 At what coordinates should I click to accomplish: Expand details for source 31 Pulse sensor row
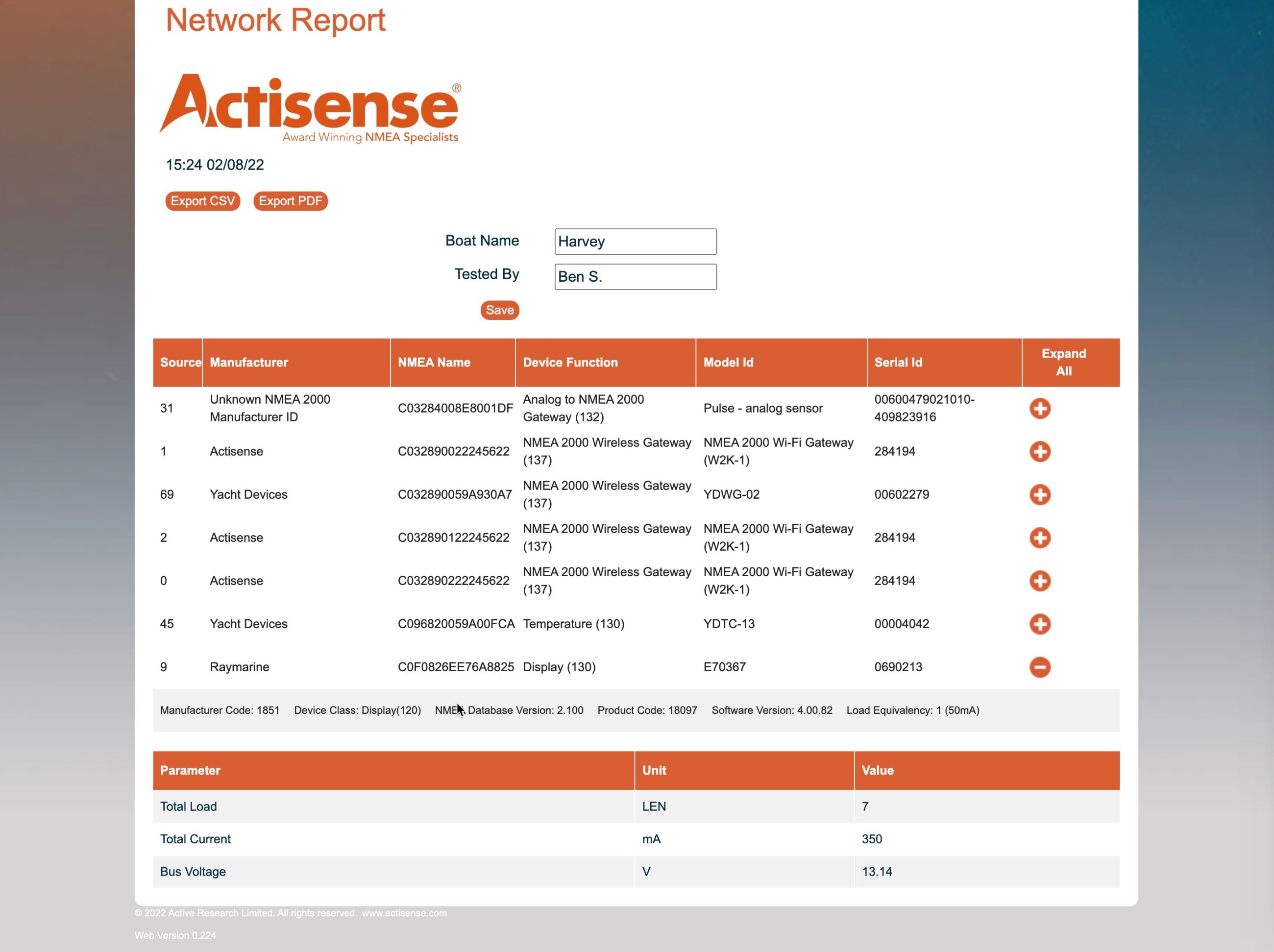coord(1040,408)
